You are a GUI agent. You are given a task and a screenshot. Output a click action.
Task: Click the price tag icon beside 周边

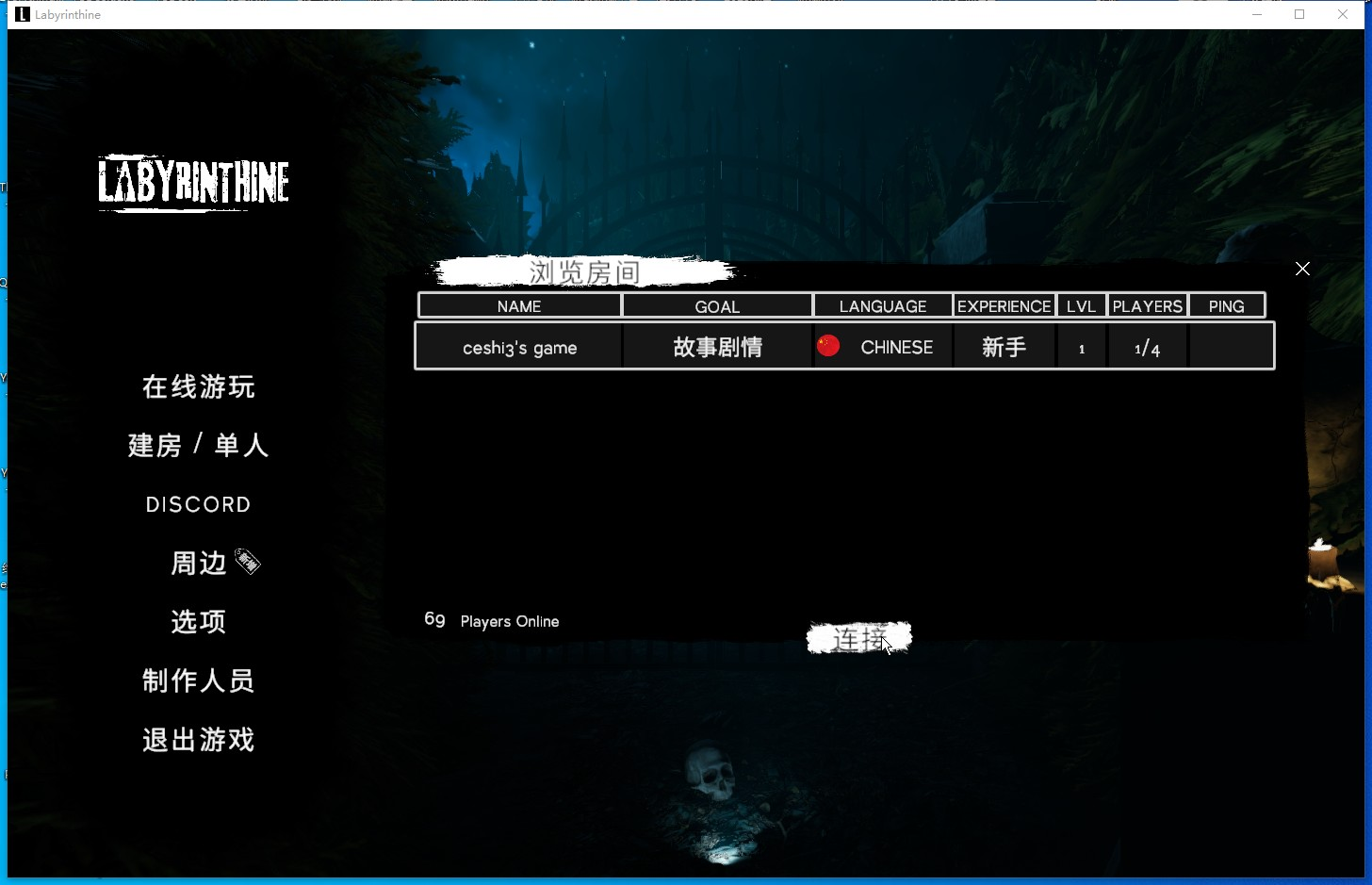coord(247,561)
